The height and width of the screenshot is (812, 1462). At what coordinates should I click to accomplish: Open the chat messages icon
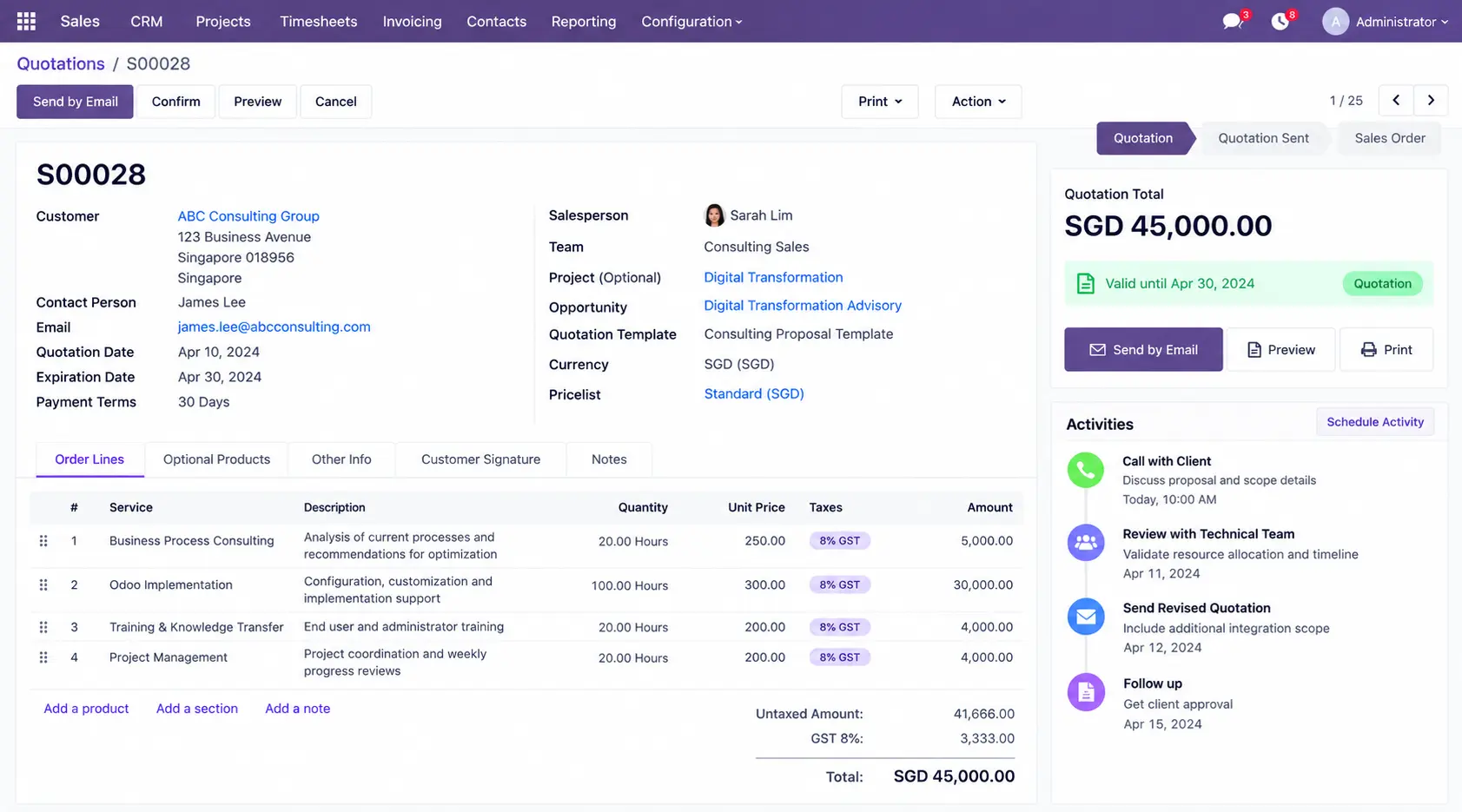coord(1232,22)
